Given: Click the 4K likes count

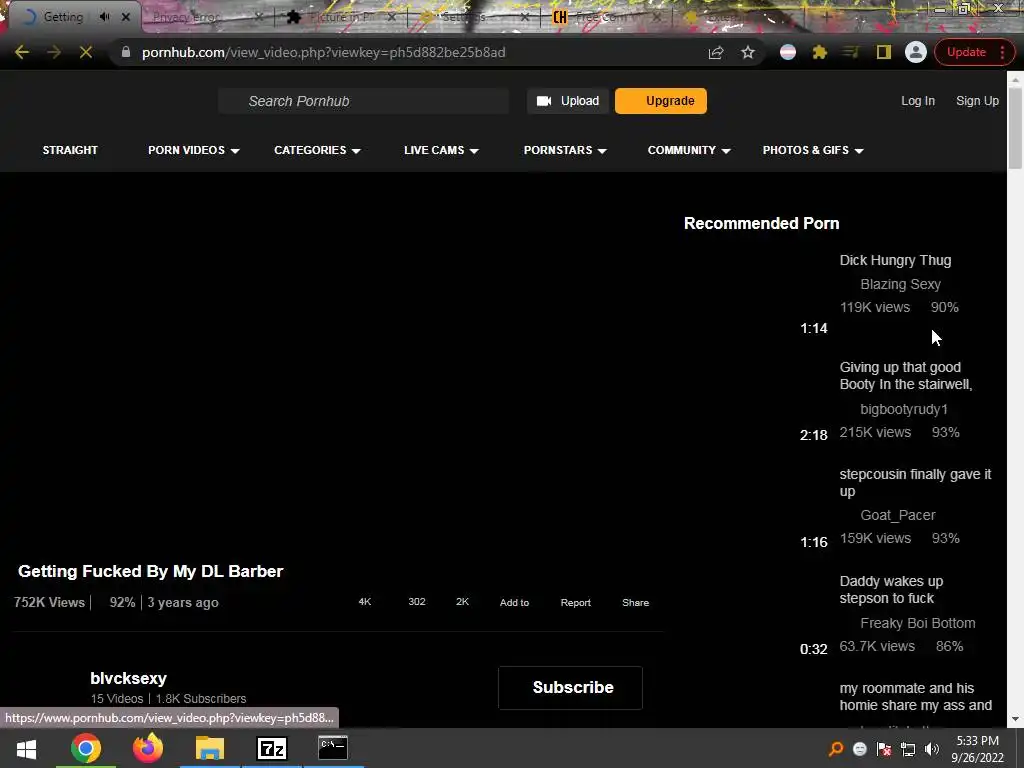Looking at the screenshot, I should tap(364, 601).
